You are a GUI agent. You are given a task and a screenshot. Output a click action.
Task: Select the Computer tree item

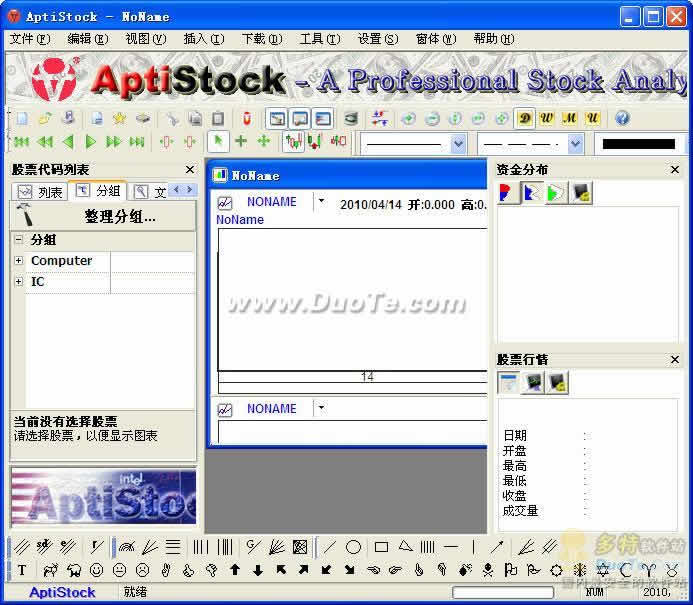pos(61,260)
